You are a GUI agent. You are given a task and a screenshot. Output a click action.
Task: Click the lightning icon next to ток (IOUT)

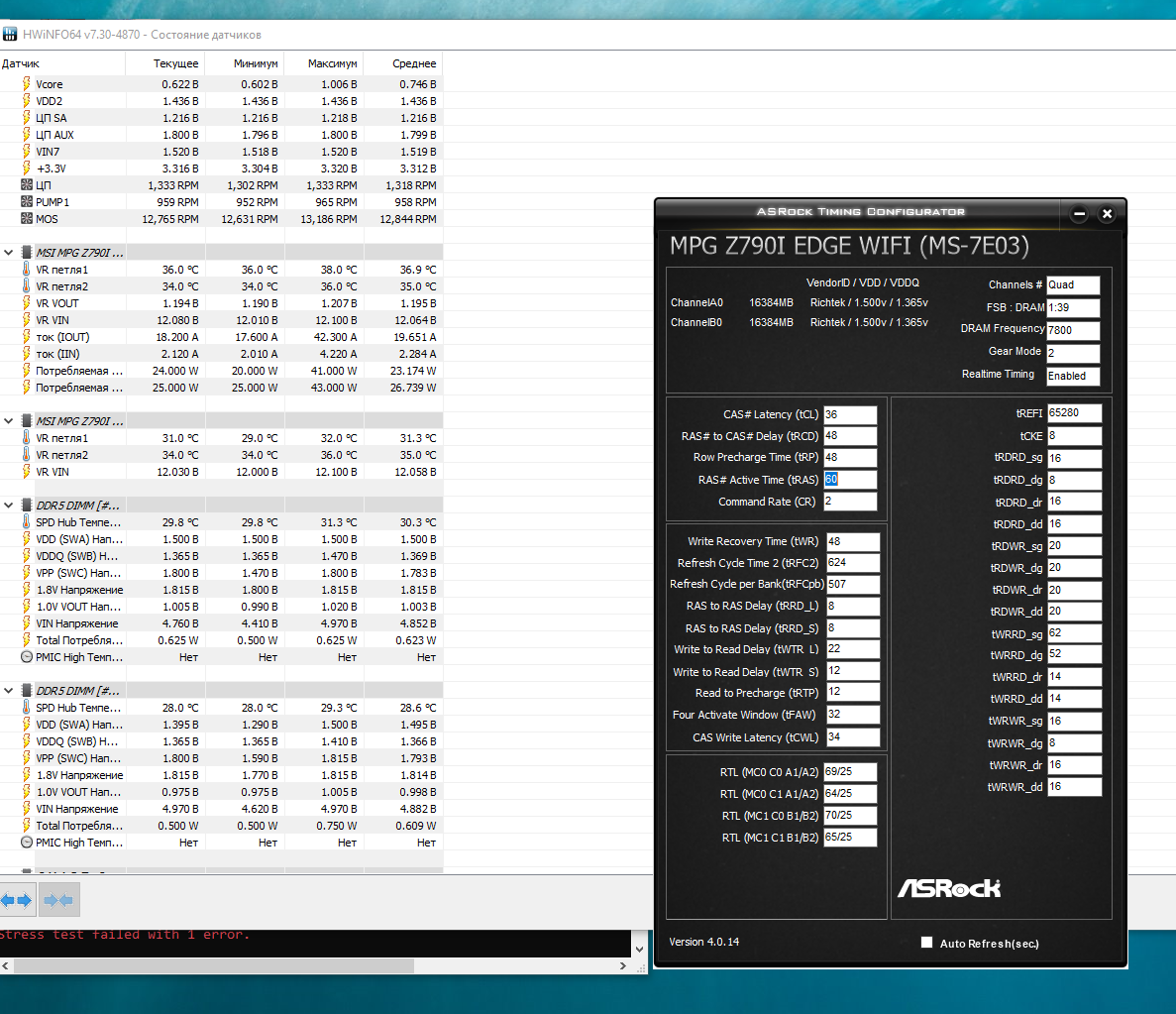tap(26, 337)
